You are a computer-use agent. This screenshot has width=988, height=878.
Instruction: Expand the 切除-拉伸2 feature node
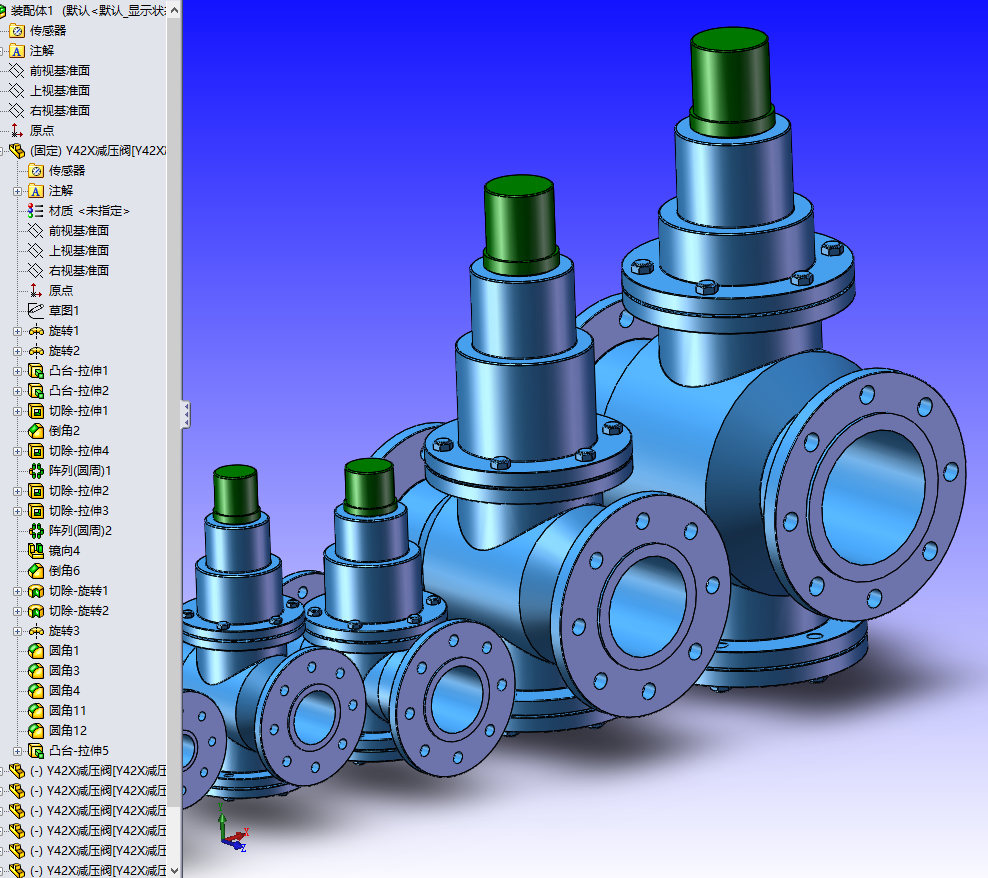coord(18,491)
